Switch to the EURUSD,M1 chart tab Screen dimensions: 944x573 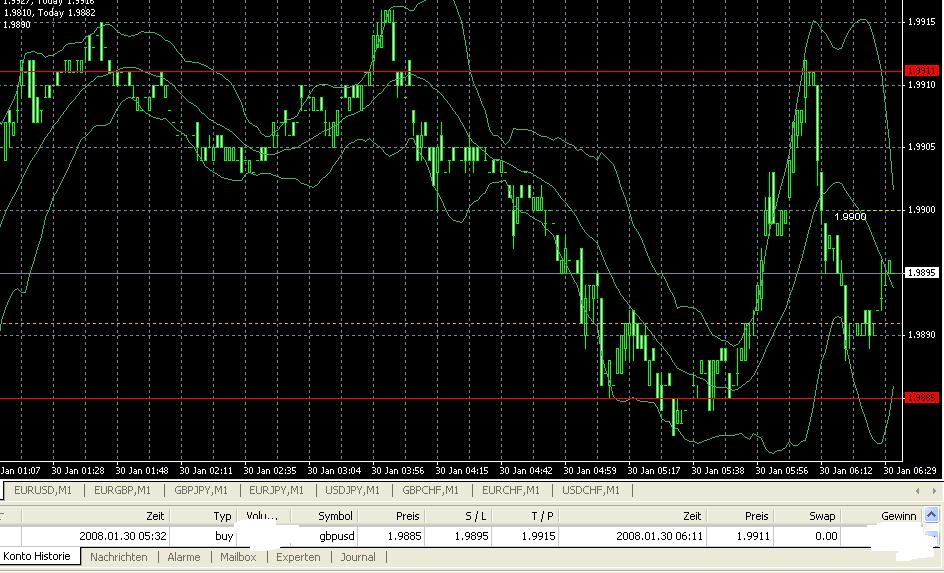click(x=42, y=490)
